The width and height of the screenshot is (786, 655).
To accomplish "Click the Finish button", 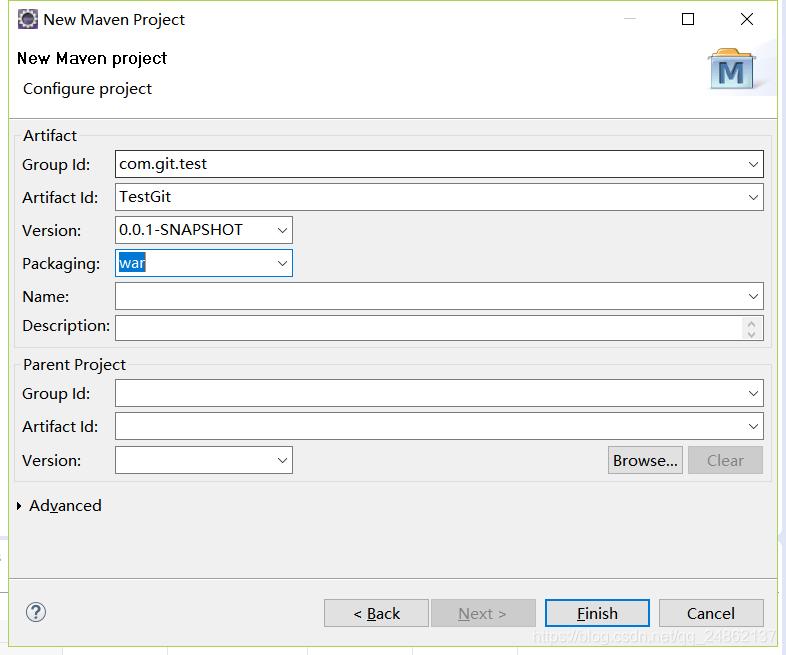I will (x=597, y=613).
